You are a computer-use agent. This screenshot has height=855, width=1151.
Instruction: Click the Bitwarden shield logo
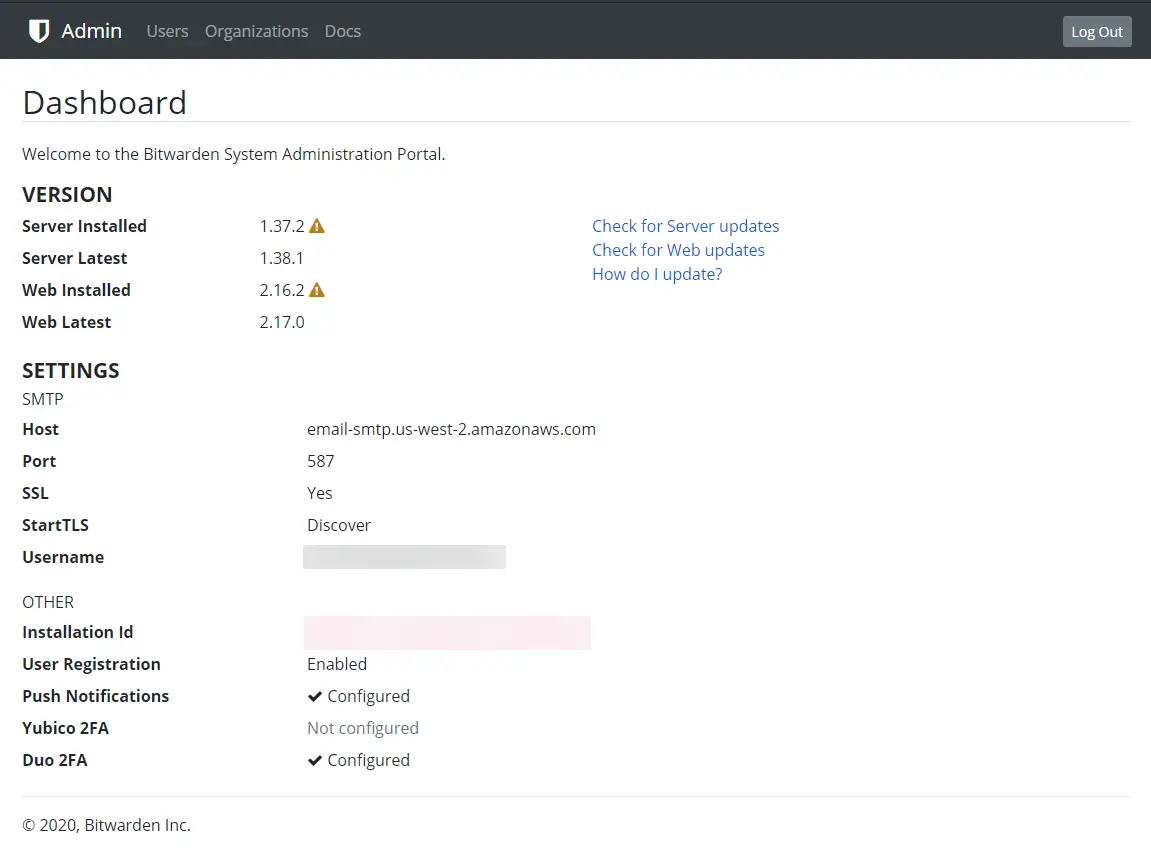pos(39,30)
